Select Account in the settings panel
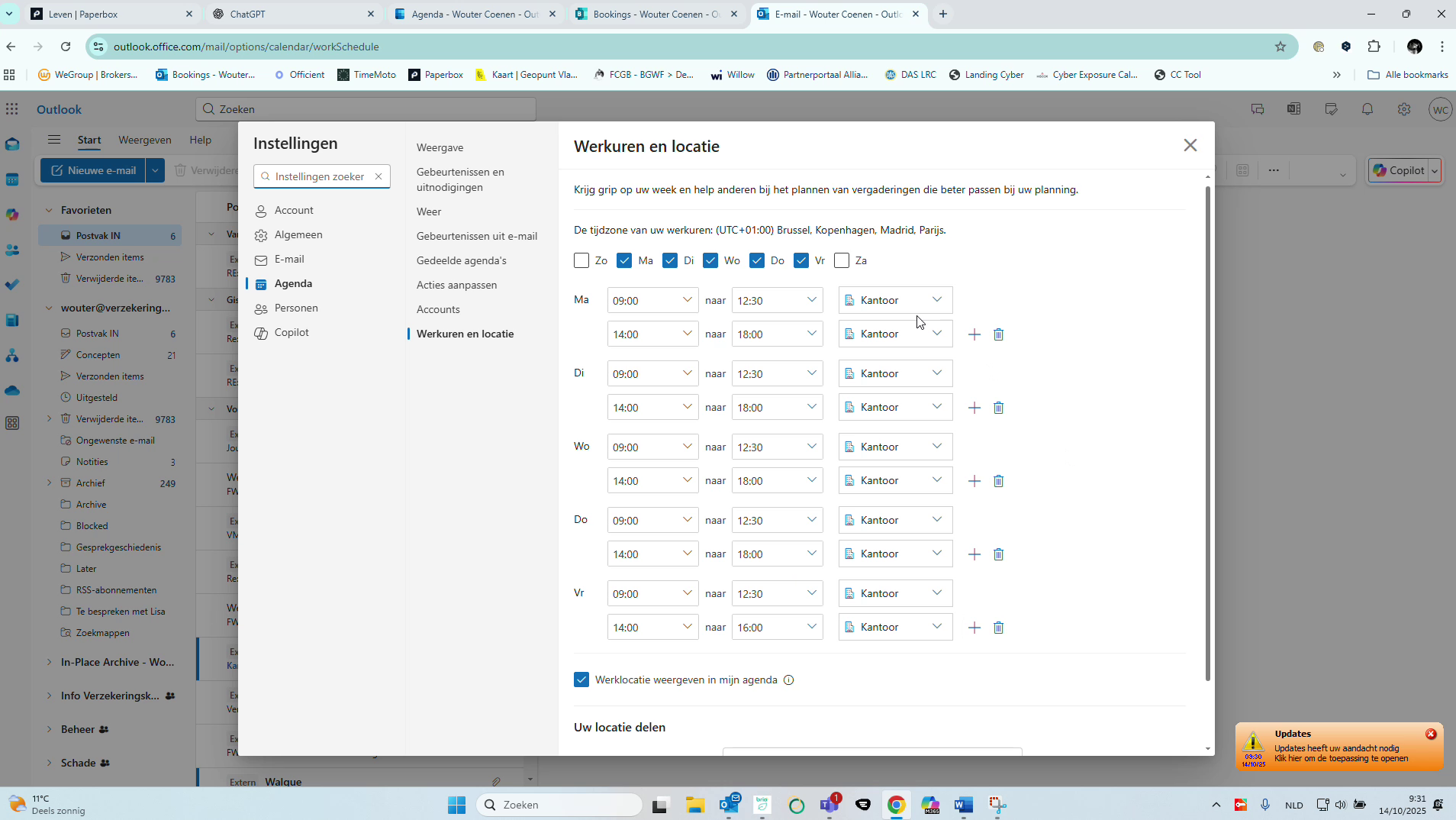 tap(293, 210)
